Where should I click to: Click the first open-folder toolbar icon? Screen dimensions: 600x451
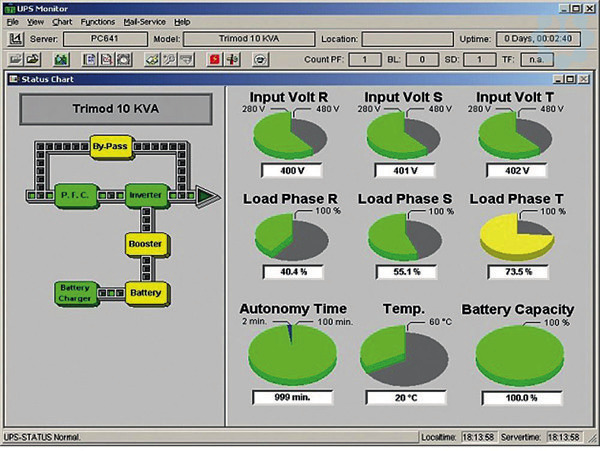[x=18, y=59]
